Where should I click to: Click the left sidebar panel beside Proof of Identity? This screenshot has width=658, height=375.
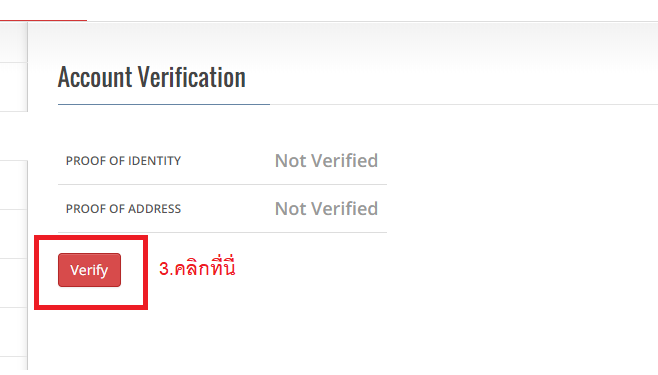(13, 185)
